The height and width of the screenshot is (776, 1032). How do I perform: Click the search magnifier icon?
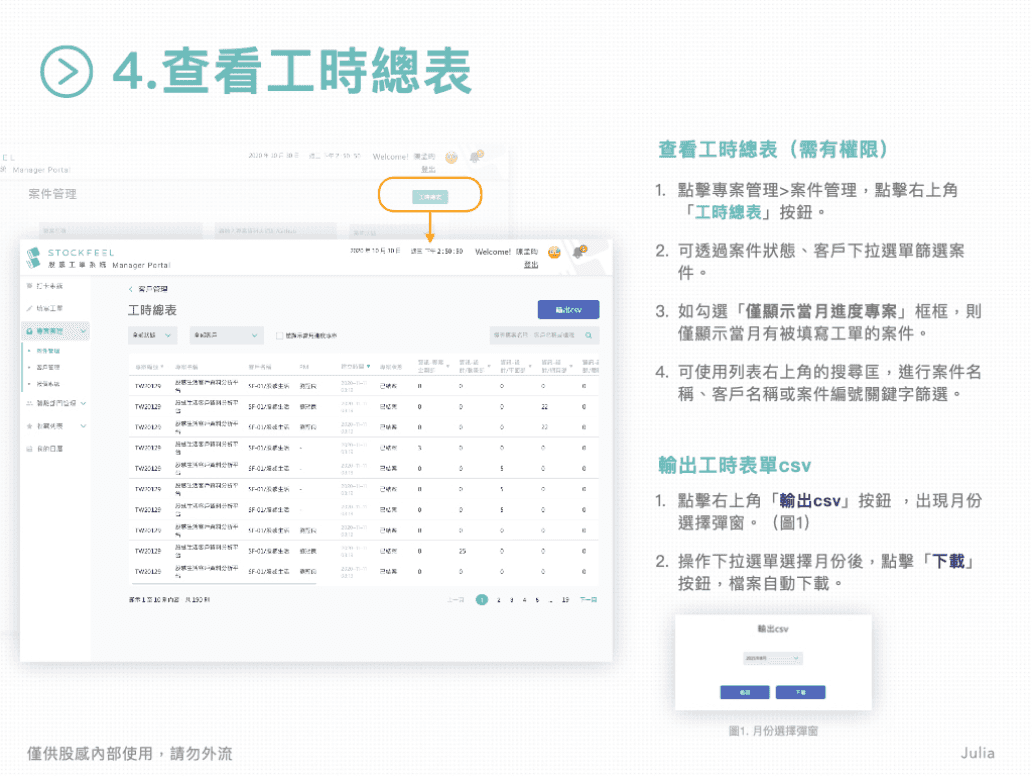(590, 336)
